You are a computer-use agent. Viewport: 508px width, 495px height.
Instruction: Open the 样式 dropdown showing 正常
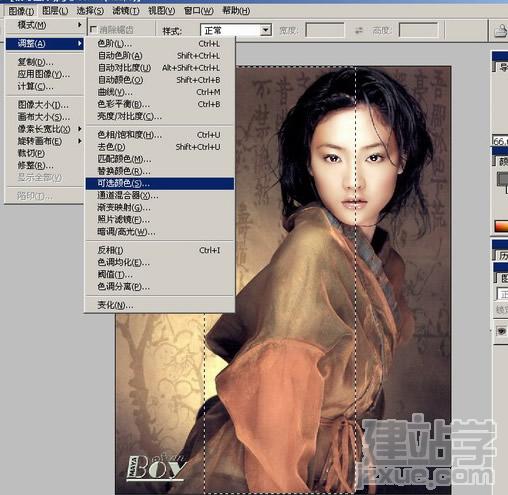236,31
